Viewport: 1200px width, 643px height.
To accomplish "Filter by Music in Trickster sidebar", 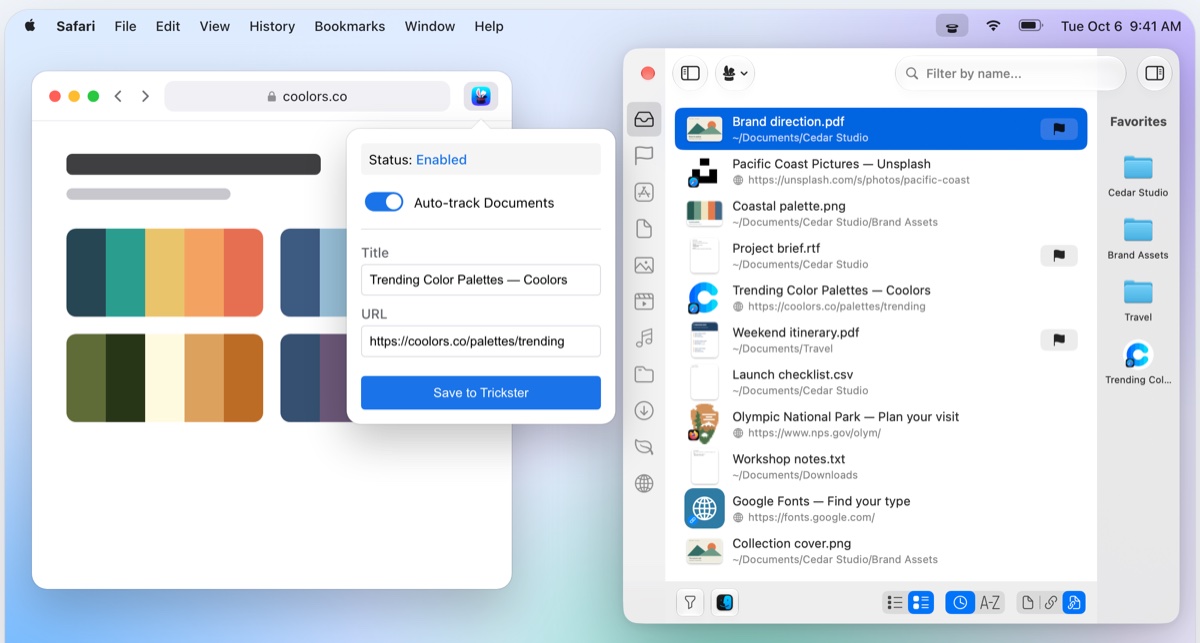I will point(644,338).
